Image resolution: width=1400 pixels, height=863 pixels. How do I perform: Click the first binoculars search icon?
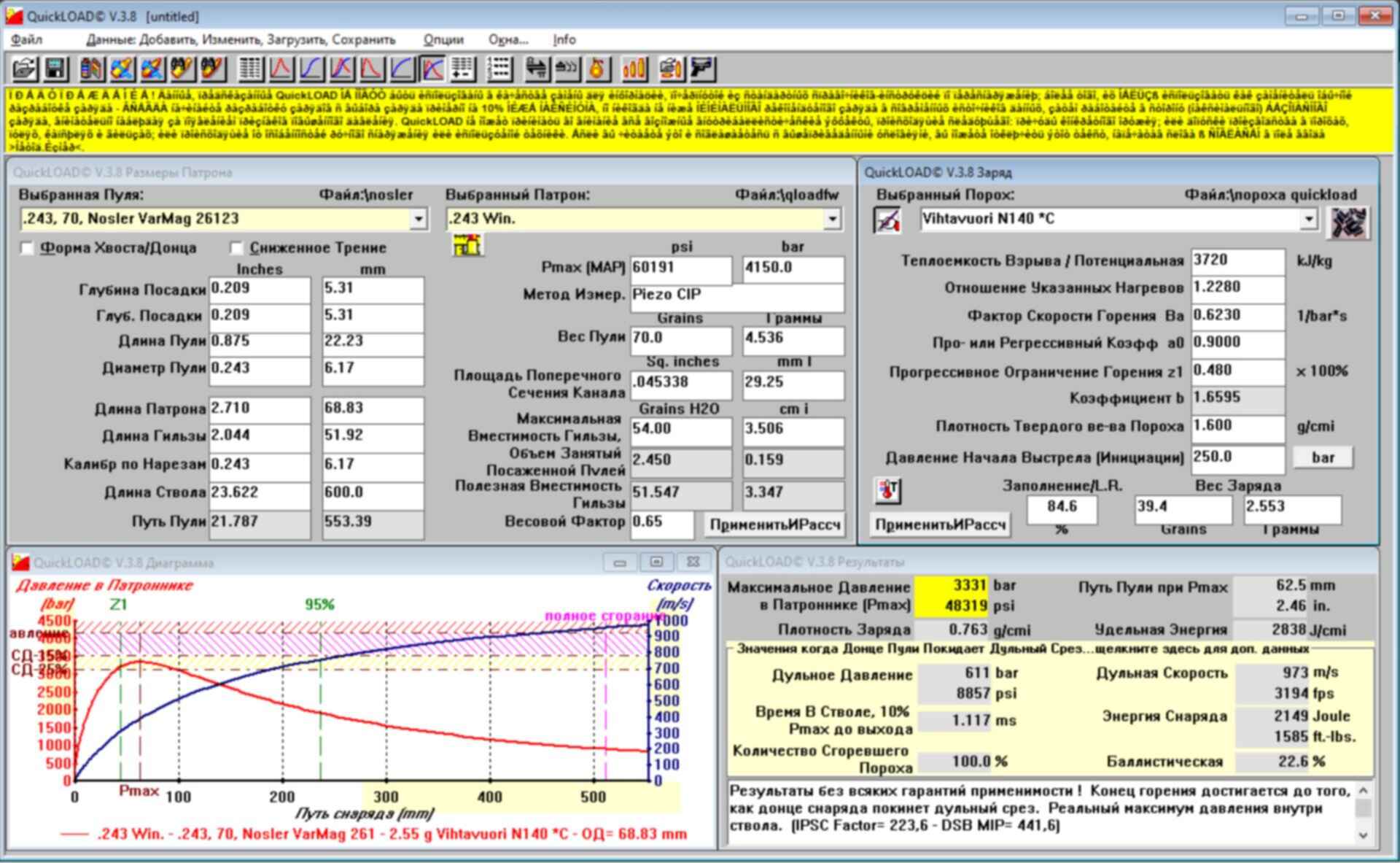coord(182,69)
